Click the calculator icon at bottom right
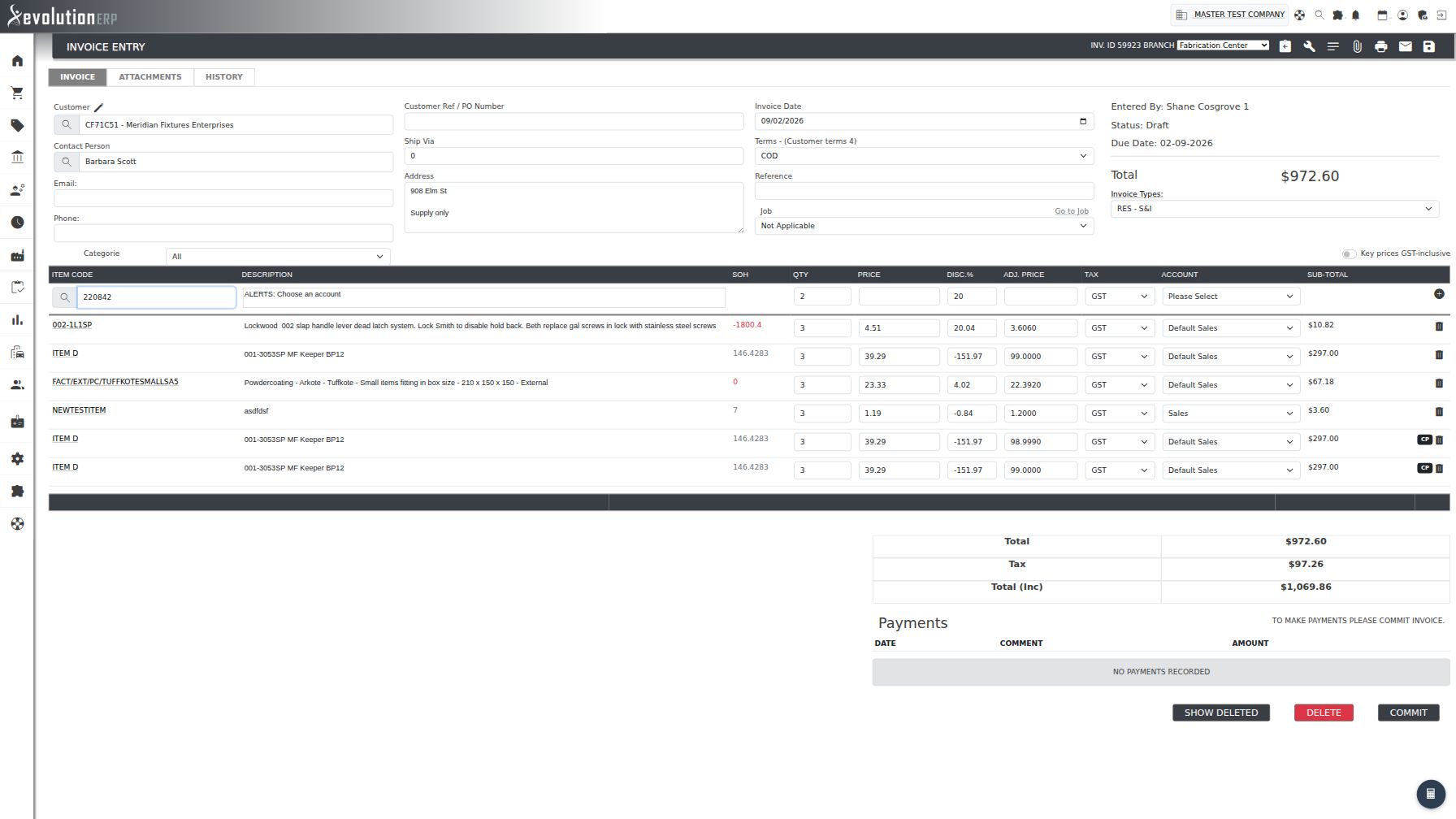Viewport: 1456px width, 819px height. pos(1431,794)
